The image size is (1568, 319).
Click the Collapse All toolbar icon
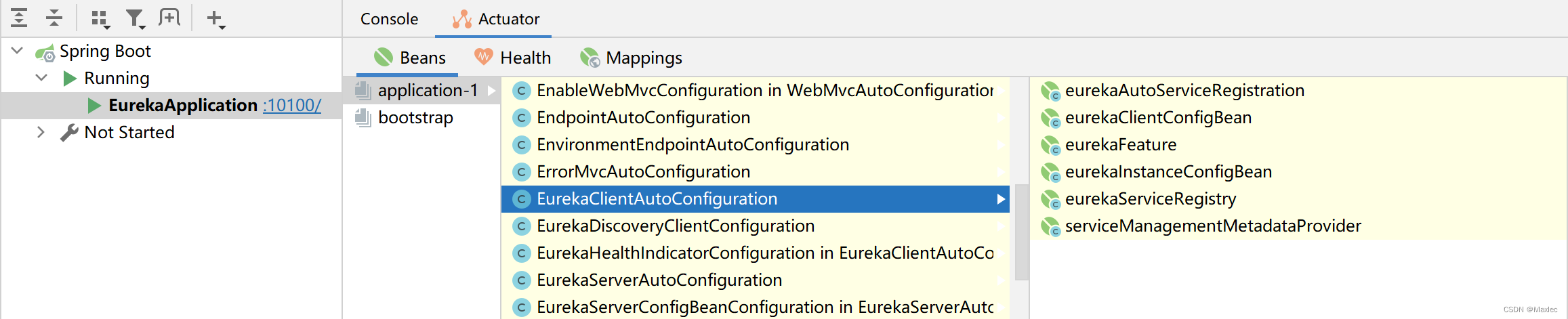pyautogui.click(x=54, y=18)
